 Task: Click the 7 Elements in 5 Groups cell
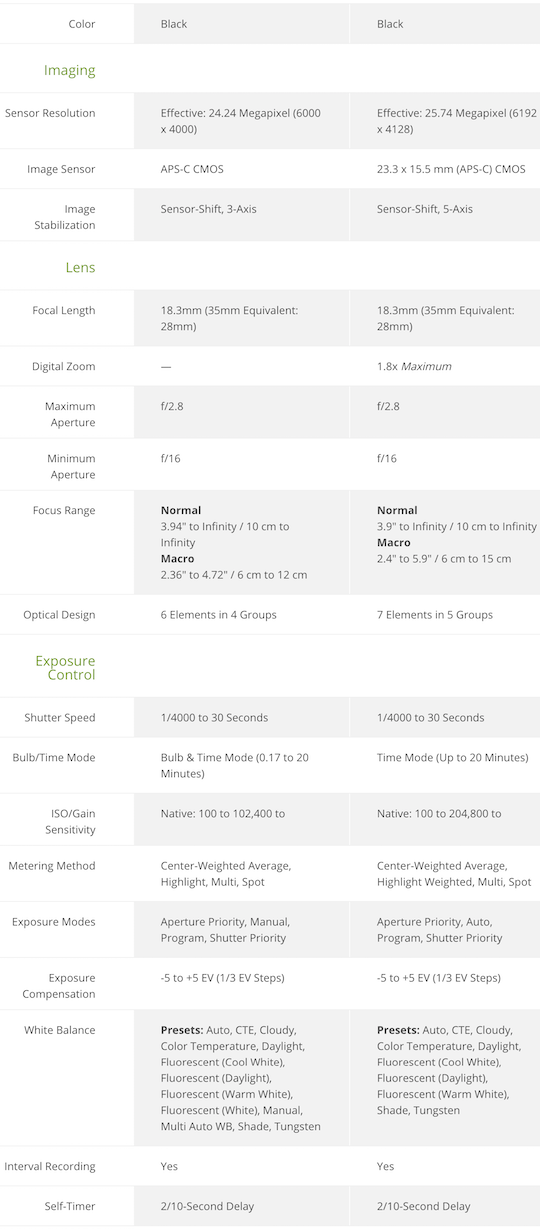[435, 614]
